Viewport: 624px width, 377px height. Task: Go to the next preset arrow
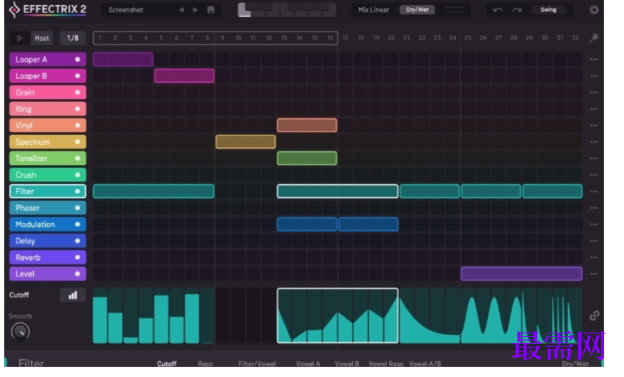[x=195, y=10]
